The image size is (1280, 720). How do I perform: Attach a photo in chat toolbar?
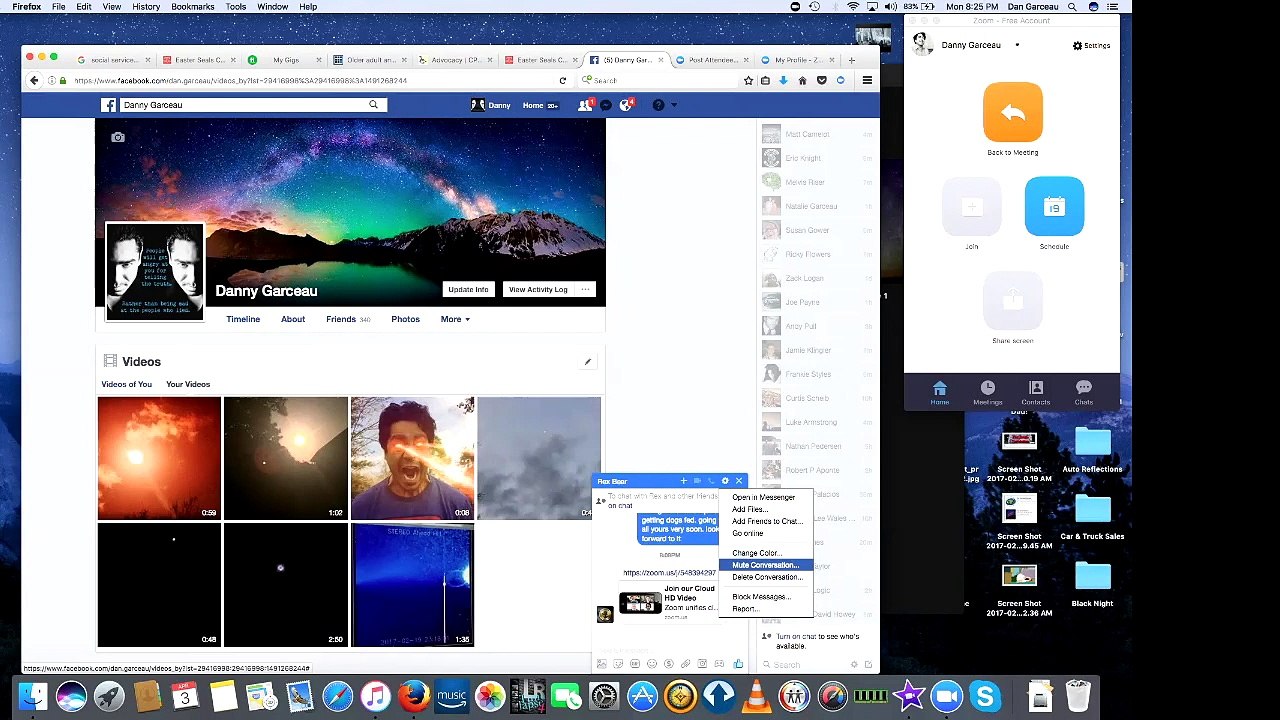pyautogui.click(x=601, y=664)
